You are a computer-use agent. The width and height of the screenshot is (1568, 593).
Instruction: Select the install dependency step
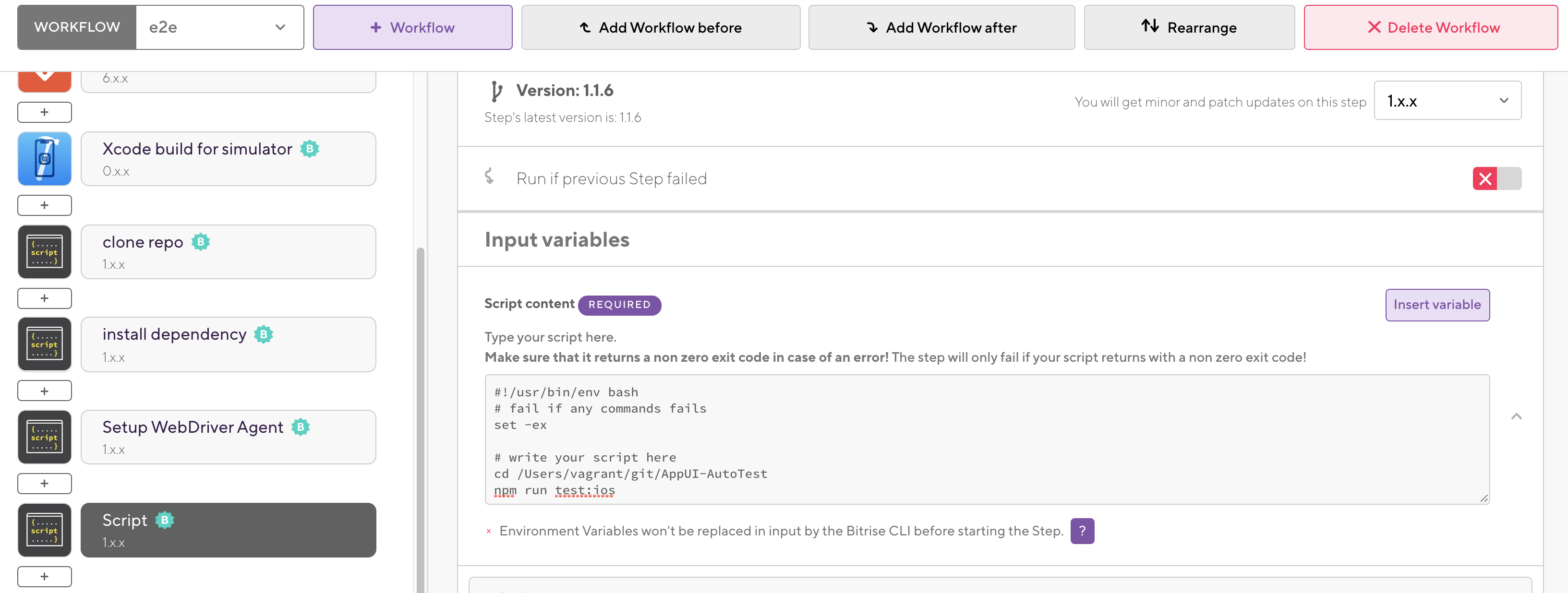pyautogui.click(x=228, y=344)
